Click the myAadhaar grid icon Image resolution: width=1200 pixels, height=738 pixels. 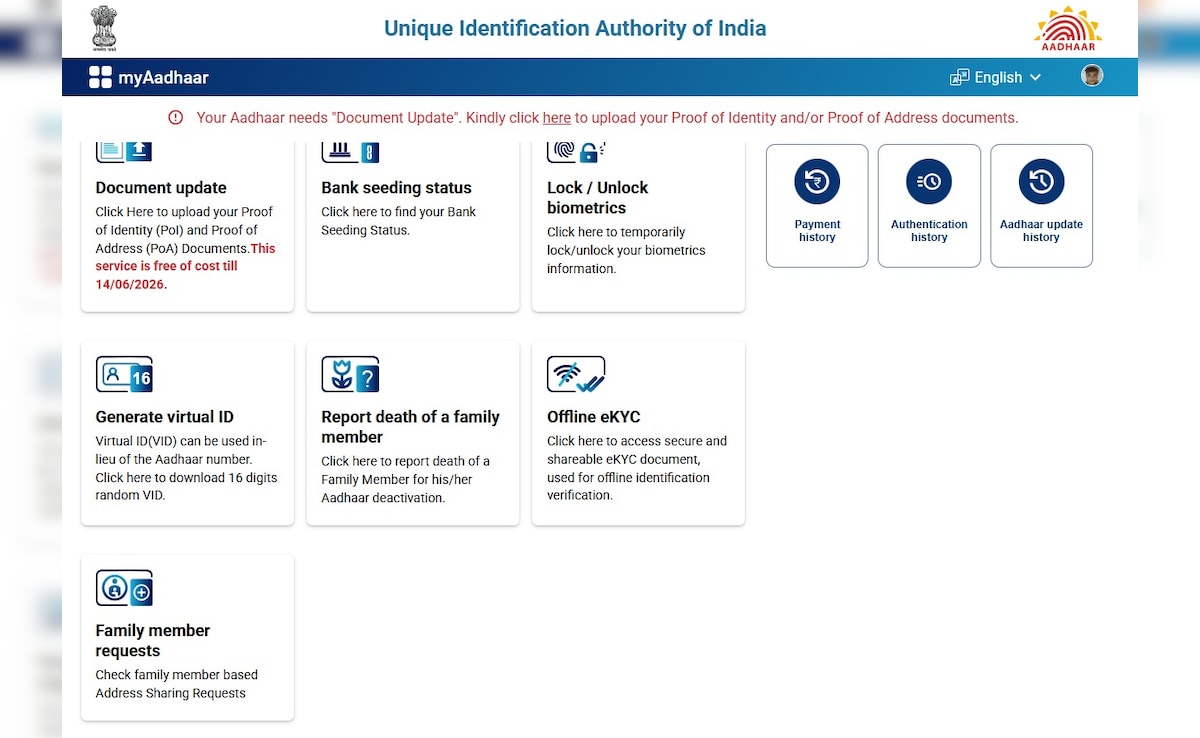(x=100, y=78)
